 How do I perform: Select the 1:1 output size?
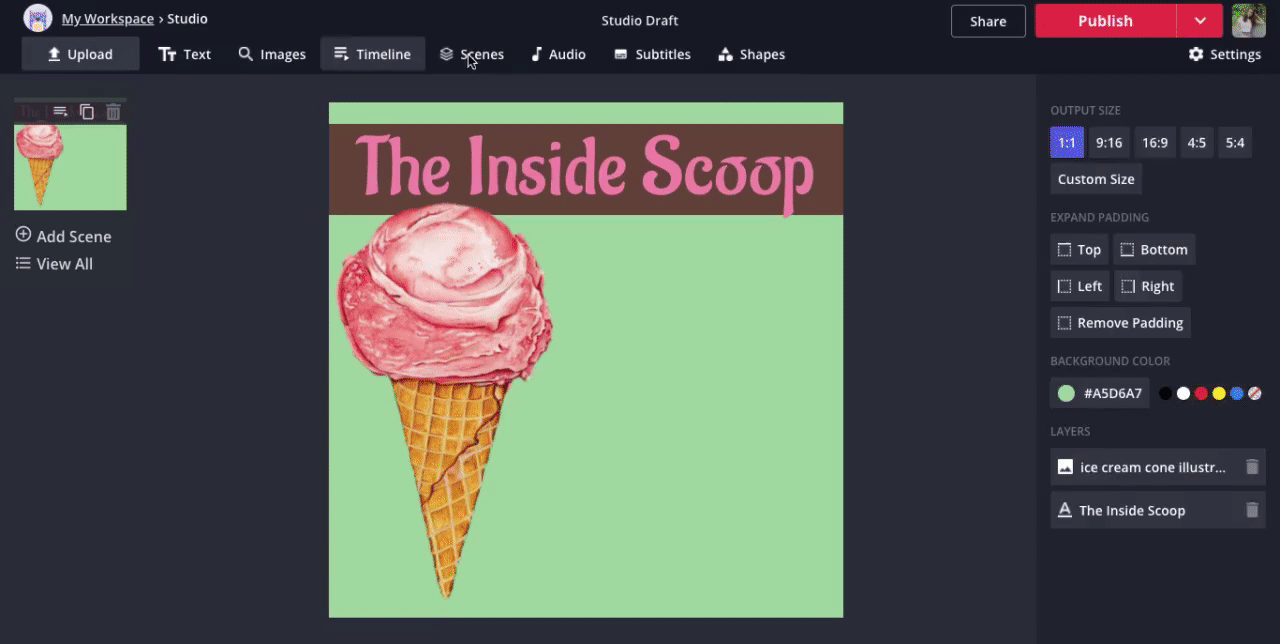coord(1067,142)
